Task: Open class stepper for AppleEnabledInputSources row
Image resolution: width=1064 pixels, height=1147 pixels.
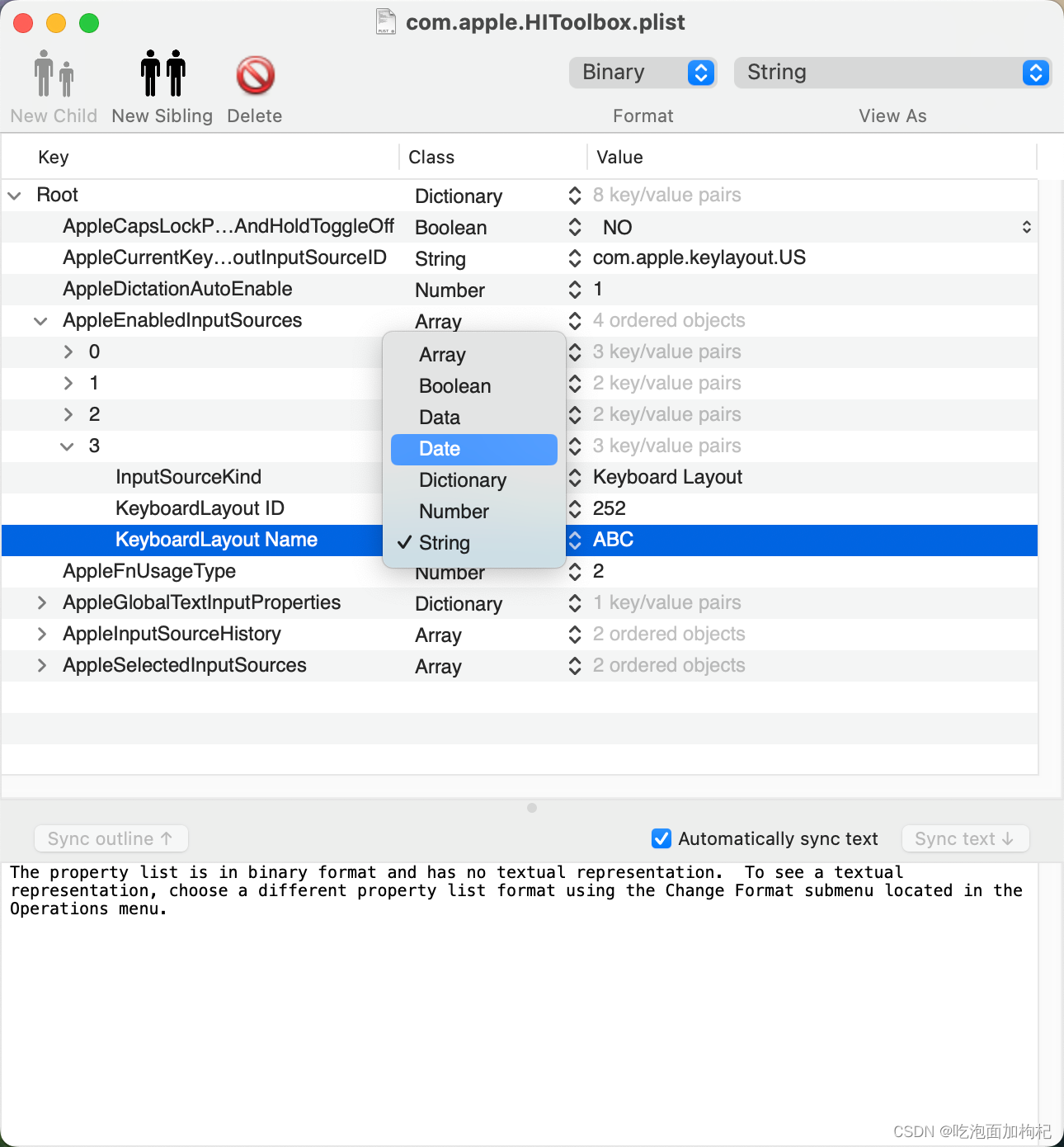Action: [575, 321]
